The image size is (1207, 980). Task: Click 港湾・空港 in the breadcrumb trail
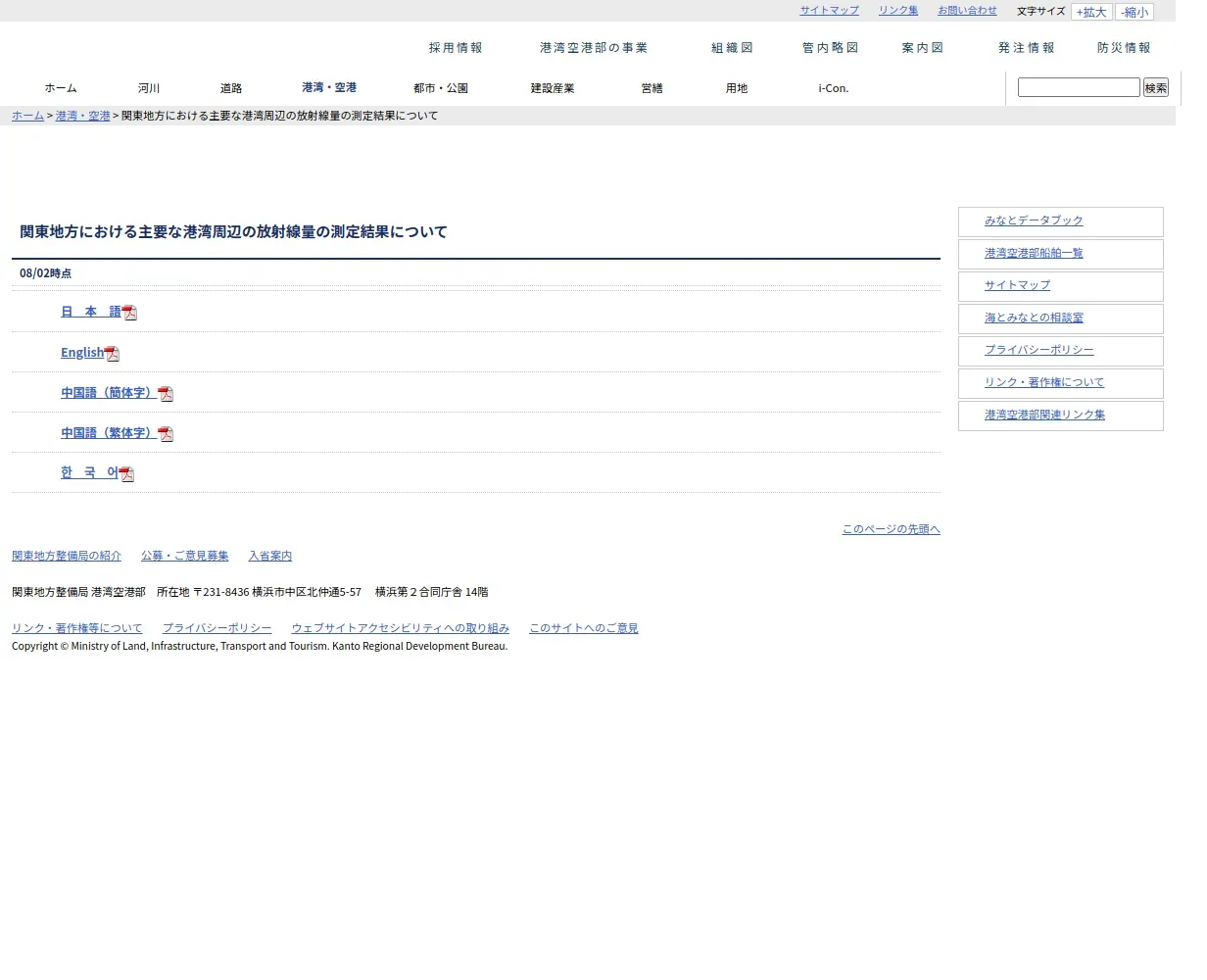tap(82, 116)
